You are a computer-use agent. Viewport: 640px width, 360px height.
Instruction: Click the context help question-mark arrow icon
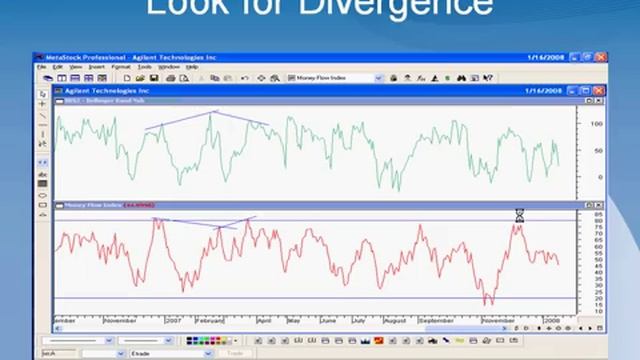(x=488, y=78)
